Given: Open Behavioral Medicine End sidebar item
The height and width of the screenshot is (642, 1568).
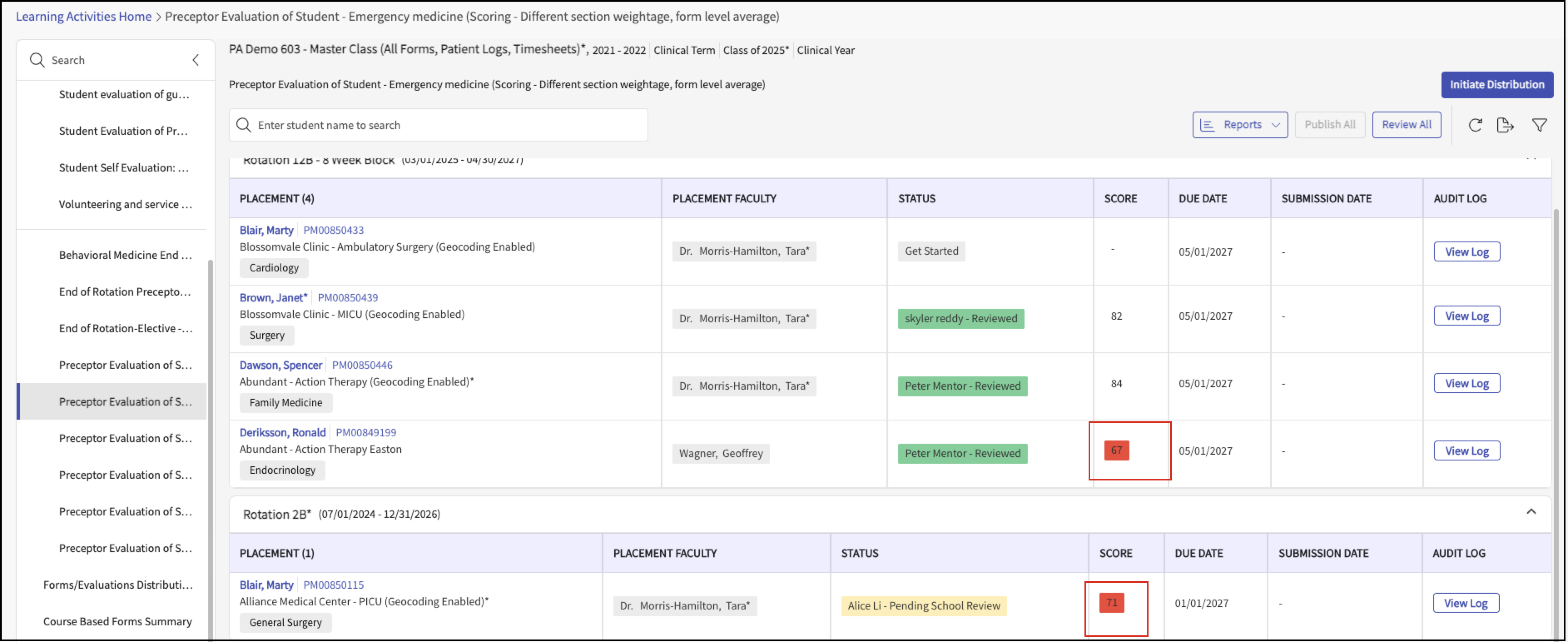Looking at the screenshot, I should click(125, 255).
